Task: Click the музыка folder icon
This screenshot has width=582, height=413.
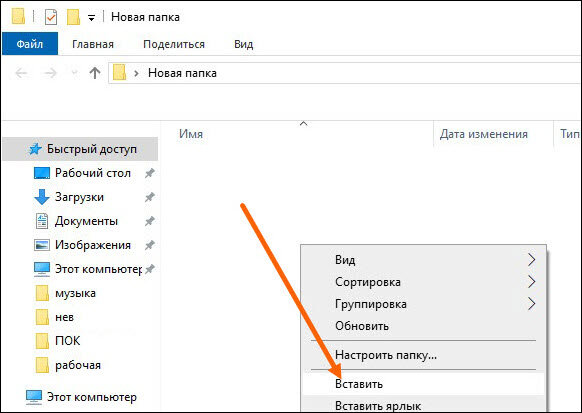Action: click(42, 293)
